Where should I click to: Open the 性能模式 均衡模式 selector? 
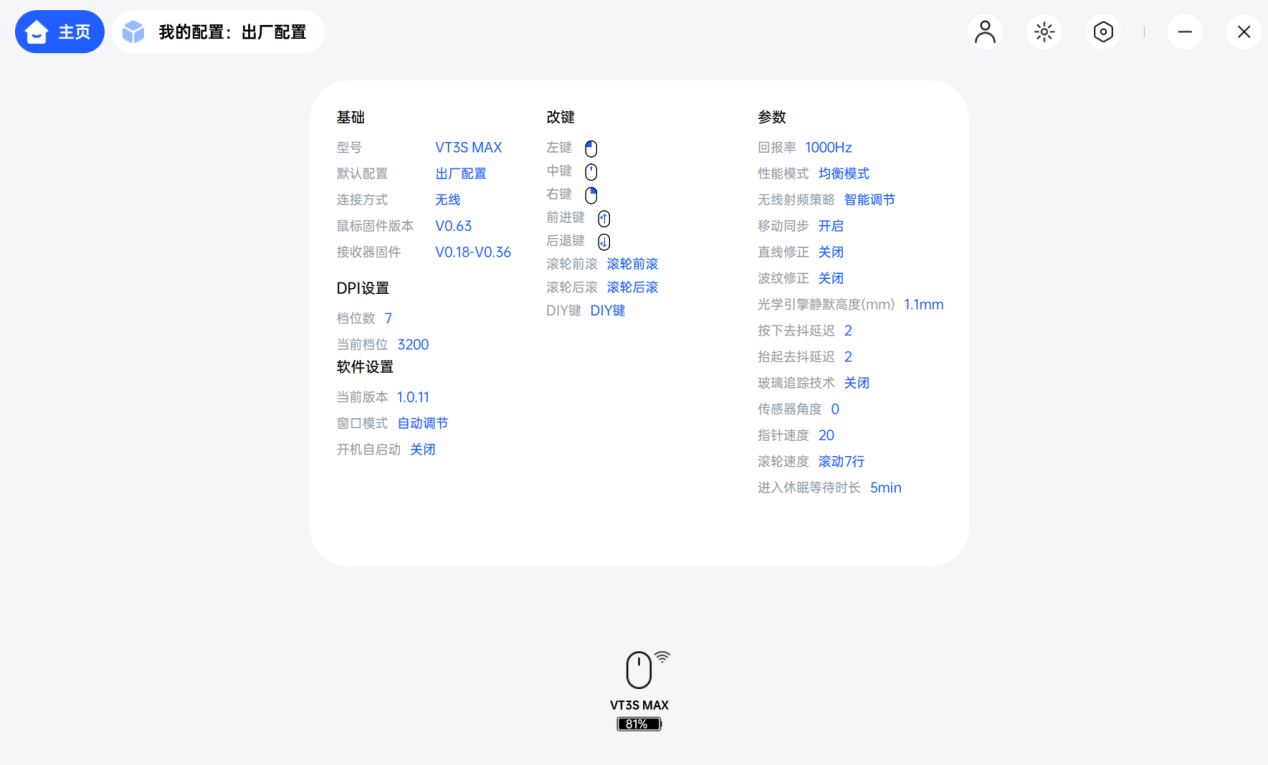pyautogui.click(x=843, y=172)
